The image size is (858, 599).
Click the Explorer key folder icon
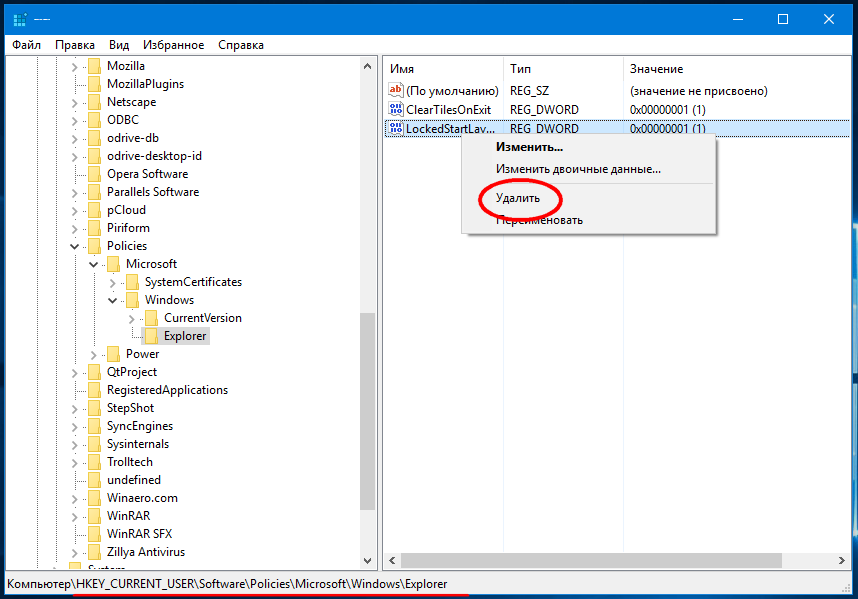coord(151,336)
